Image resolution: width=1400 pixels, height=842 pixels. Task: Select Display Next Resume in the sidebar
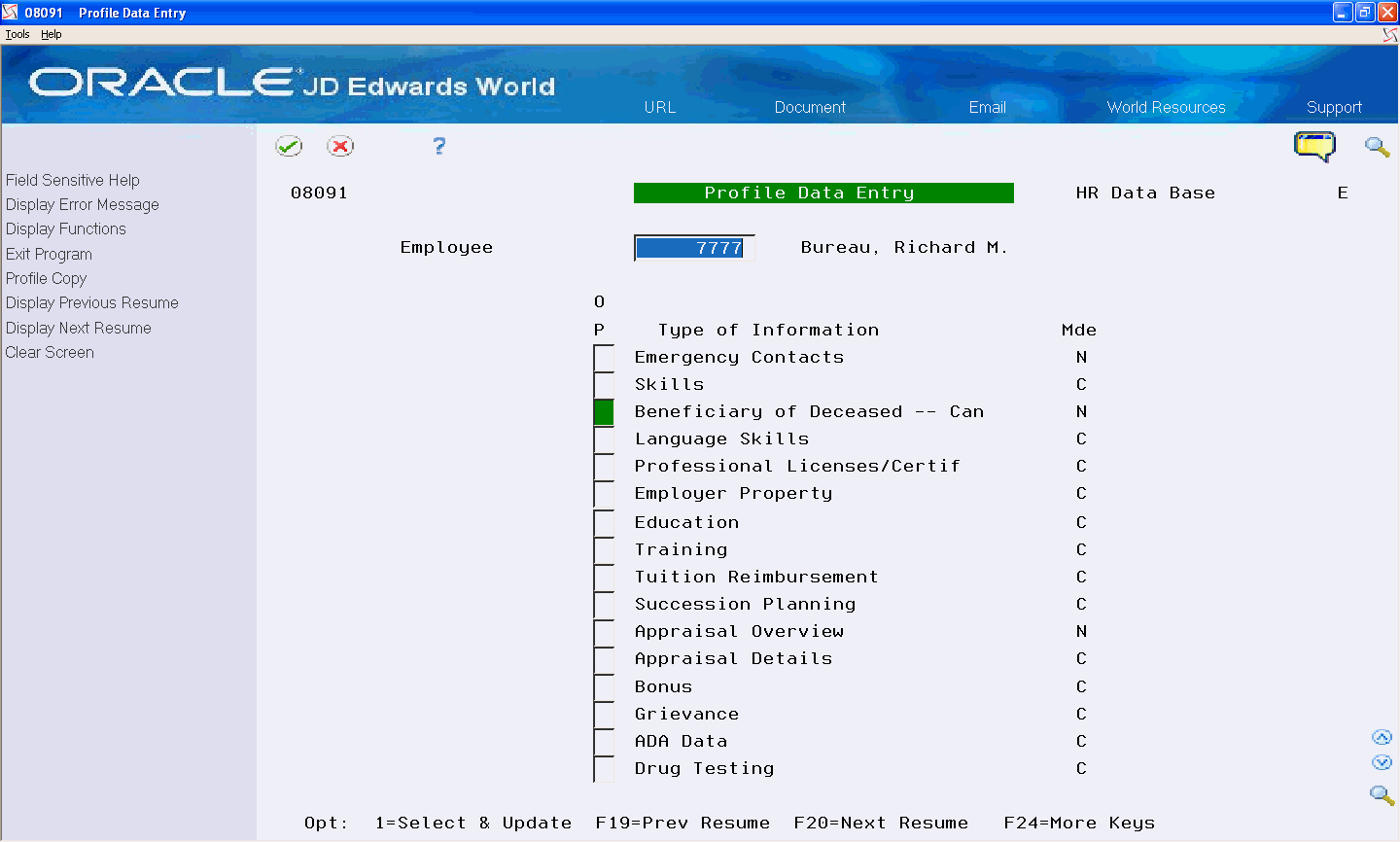click(79, 328)
